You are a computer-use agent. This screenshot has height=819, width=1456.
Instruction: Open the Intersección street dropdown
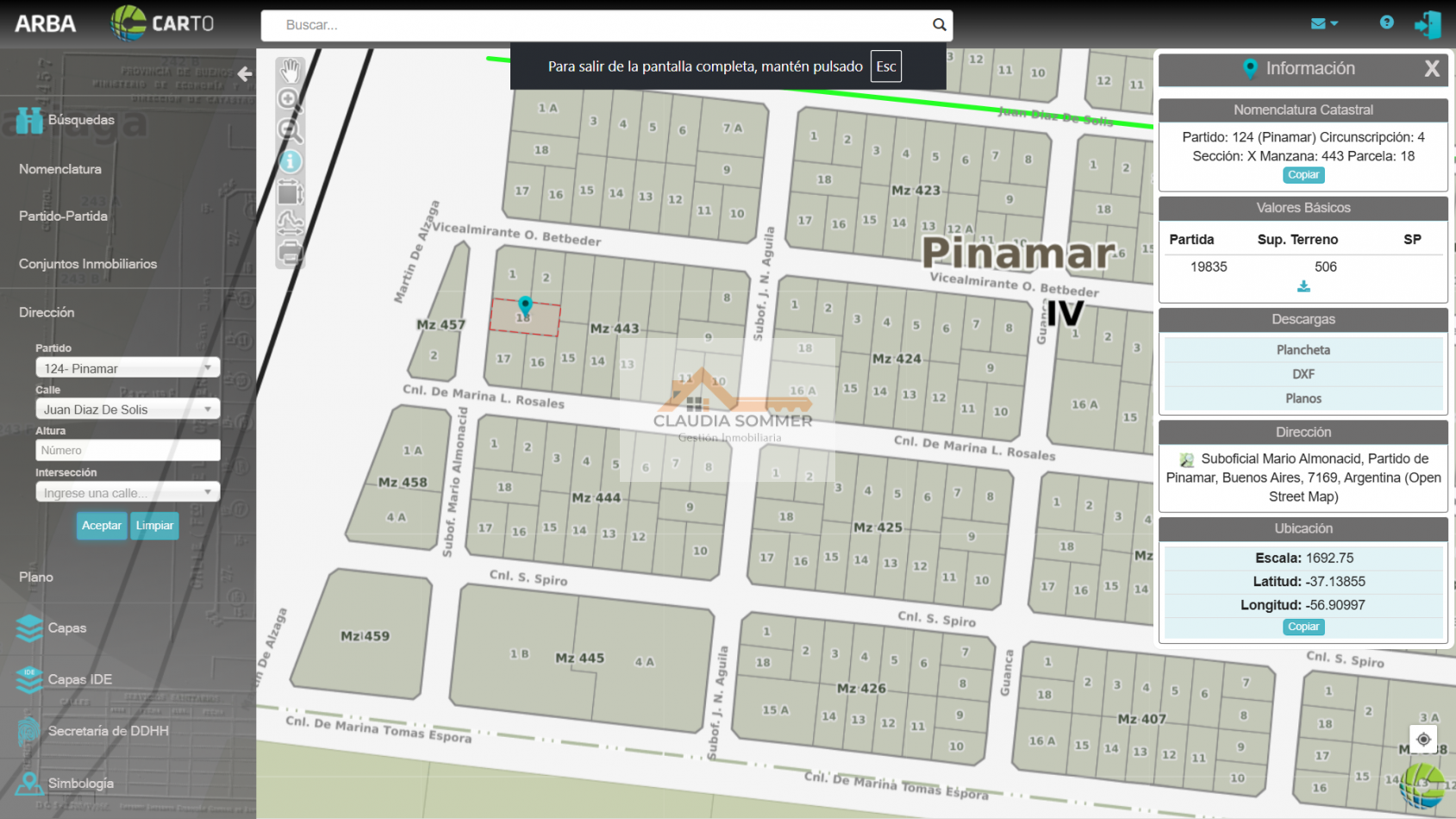click(128, 492)
